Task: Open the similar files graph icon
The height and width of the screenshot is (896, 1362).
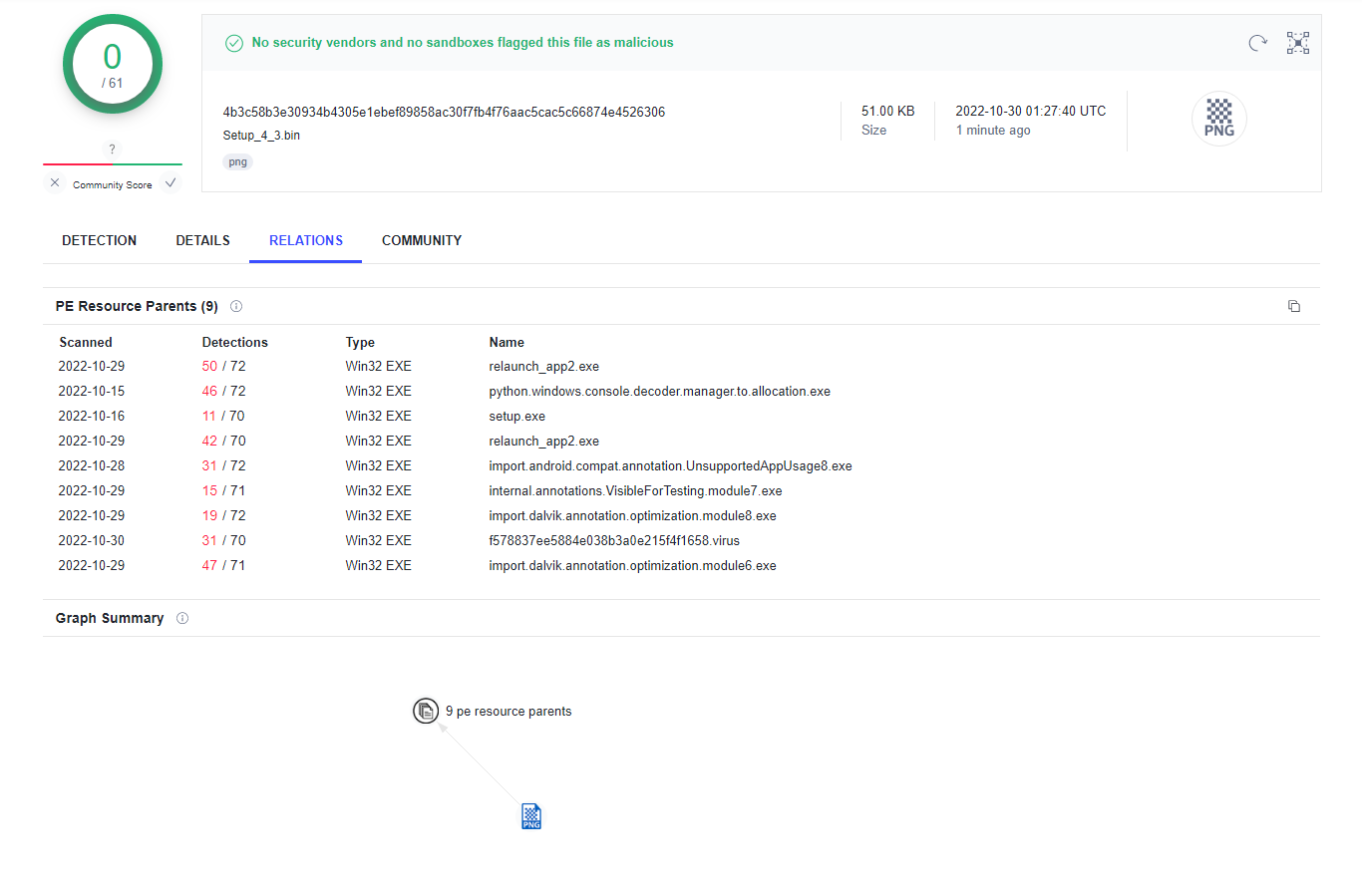Action: (1298, 43)
